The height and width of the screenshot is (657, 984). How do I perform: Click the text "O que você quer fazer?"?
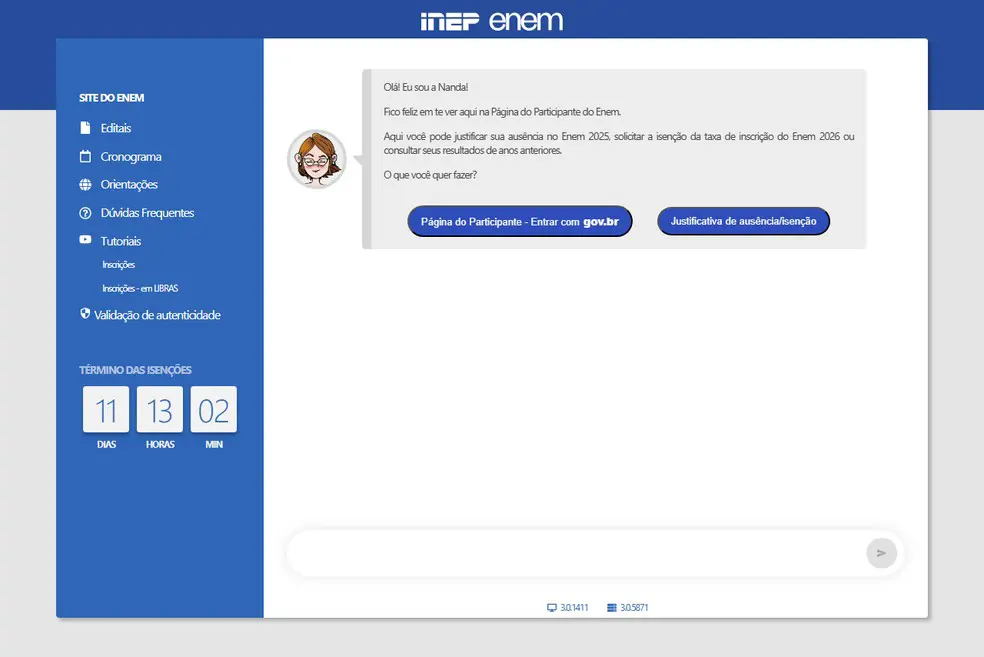click(430, 175)
